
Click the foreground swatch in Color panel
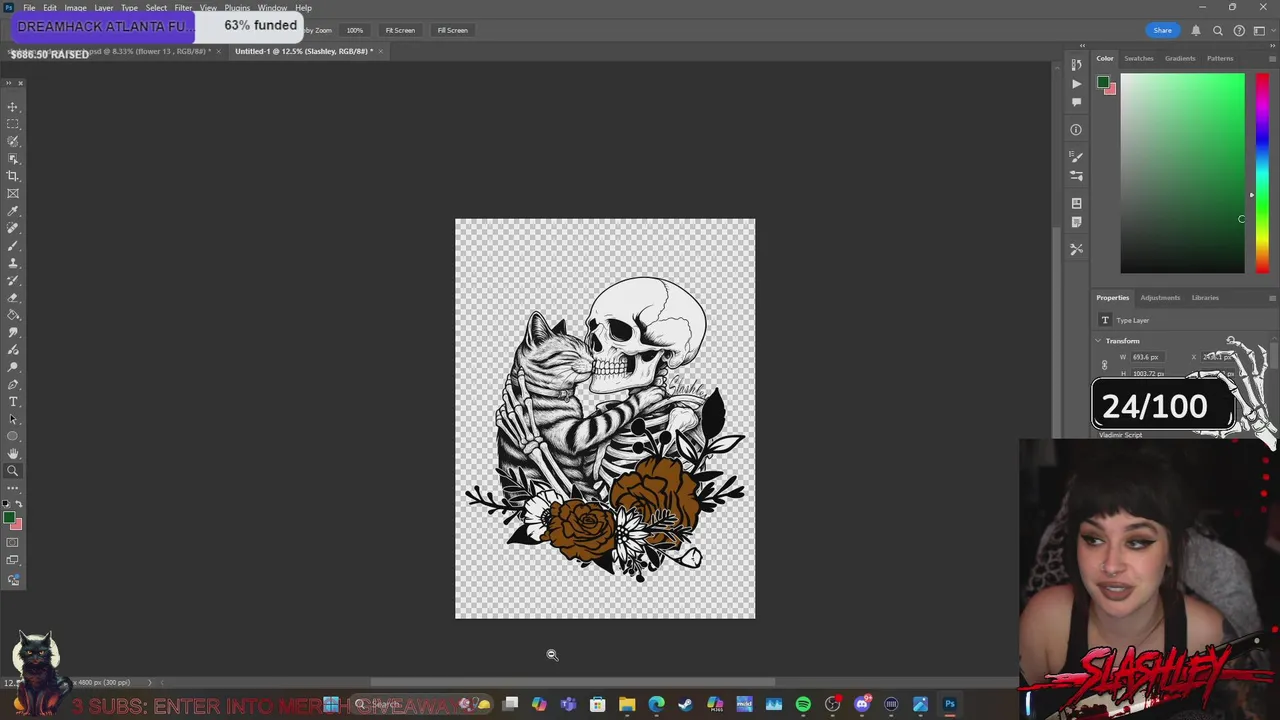tap(1103, 82)
